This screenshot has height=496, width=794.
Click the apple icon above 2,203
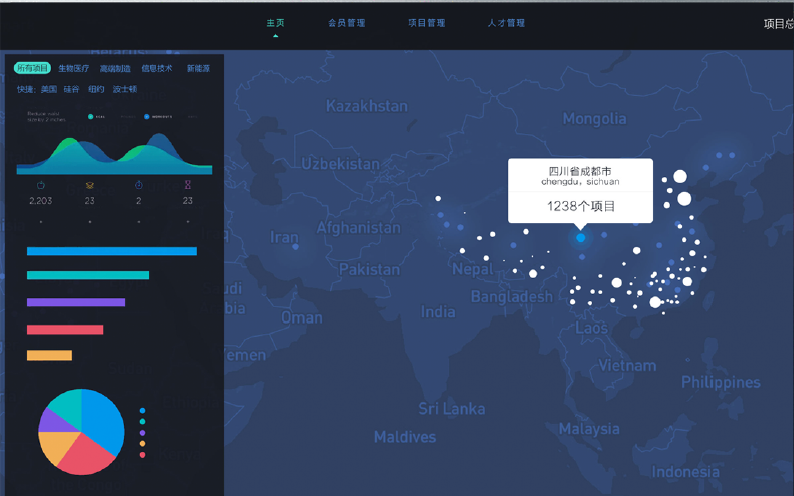(41, 185)
